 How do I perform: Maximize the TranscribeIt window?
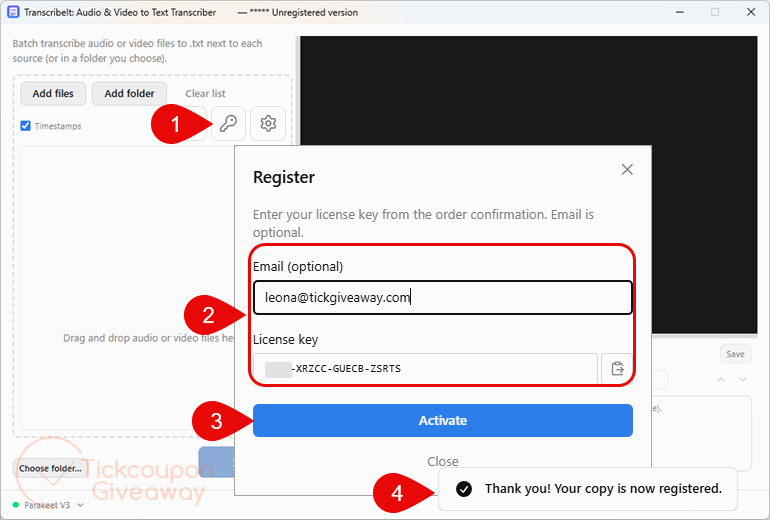[x=715, y=12]
